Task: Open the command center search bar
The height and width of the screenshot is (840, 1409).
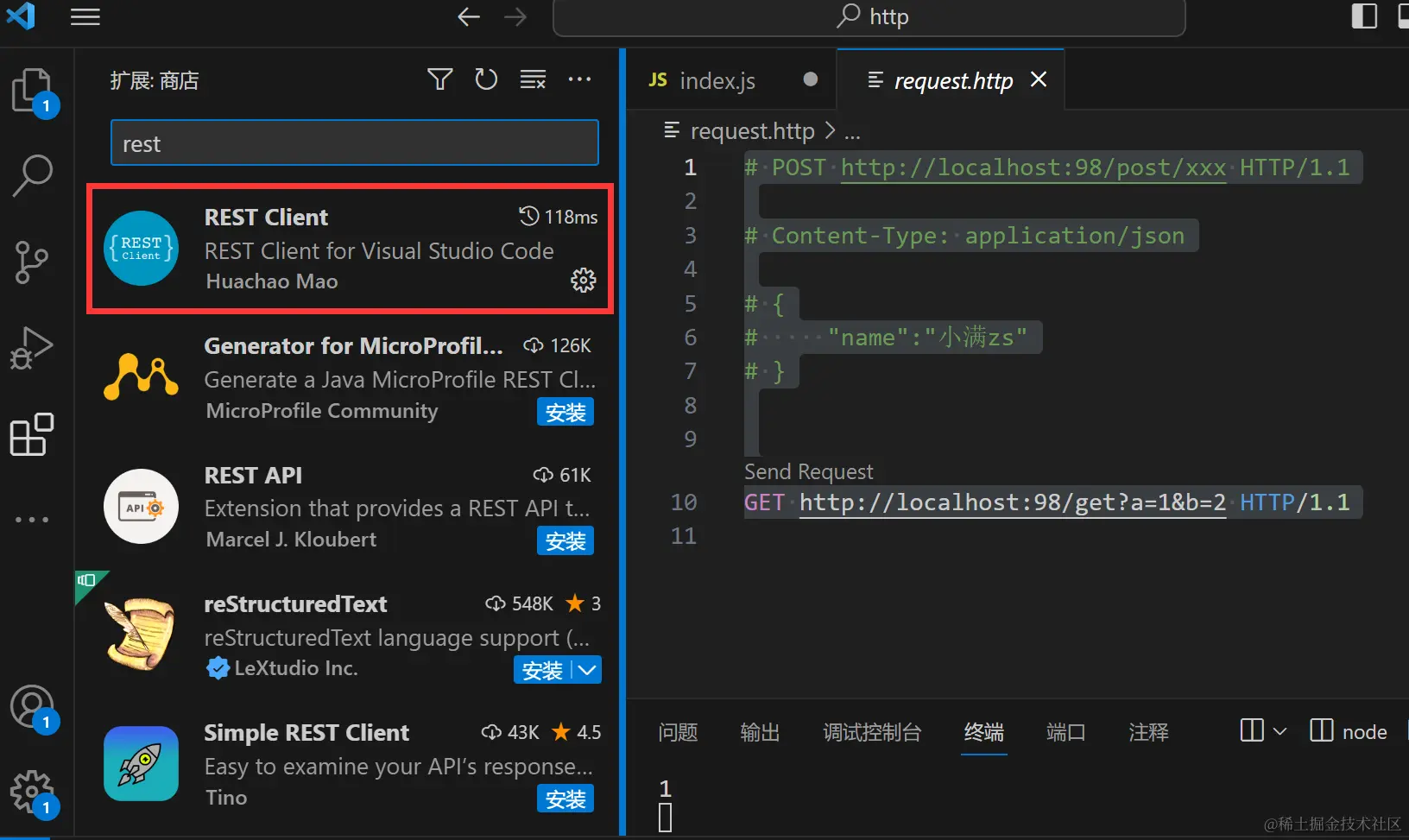Action: (x=869, y=17)
